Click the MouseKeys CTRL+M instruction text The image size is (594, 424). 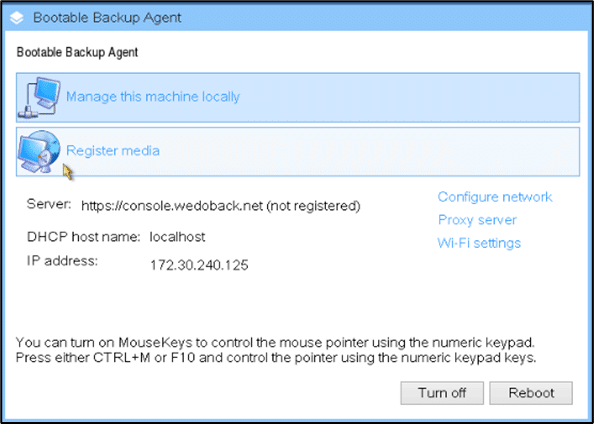(276, 350)
